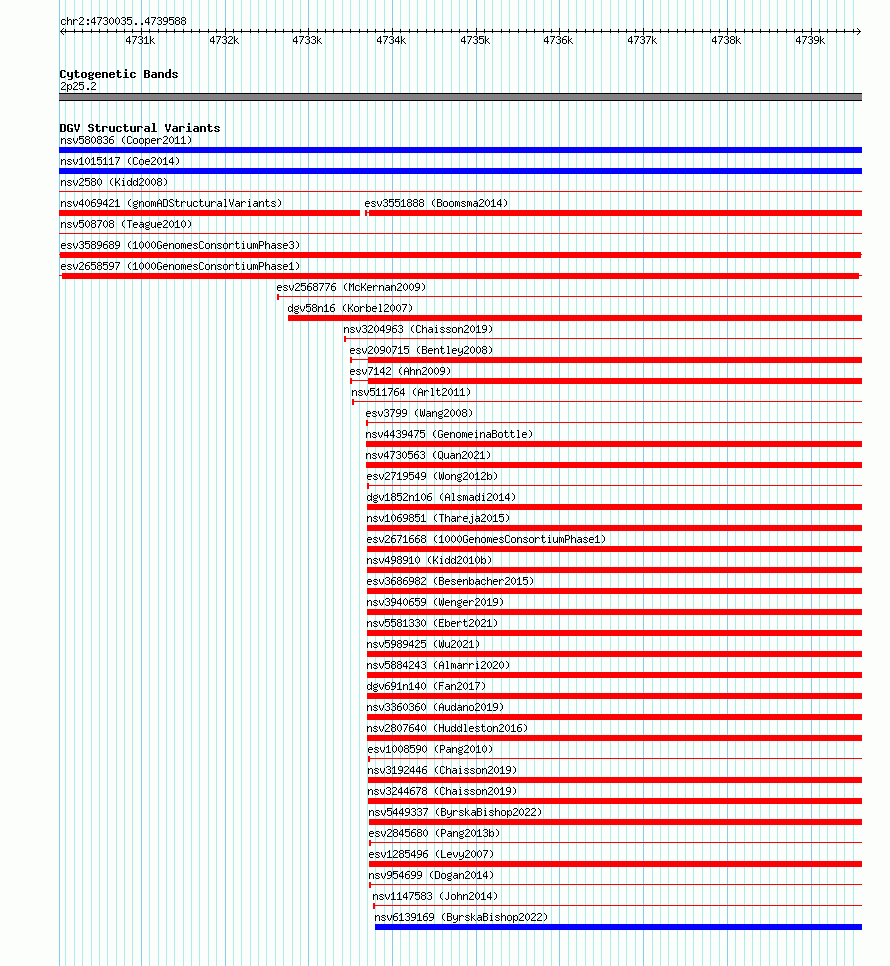The height and width of the screenshot is (966, 890).
Task: Click the 4735k ruler tick label
Action: point(475,40)
